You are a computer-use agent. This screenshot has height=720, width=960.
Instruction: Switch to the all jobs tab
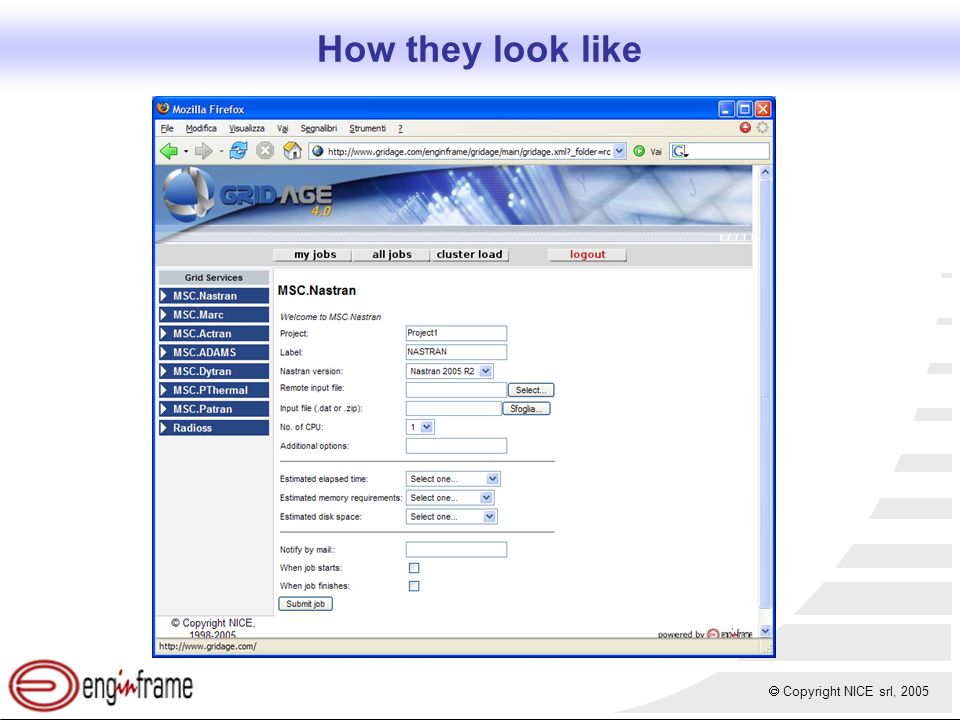pyautogui.click(x=392, y=254)
